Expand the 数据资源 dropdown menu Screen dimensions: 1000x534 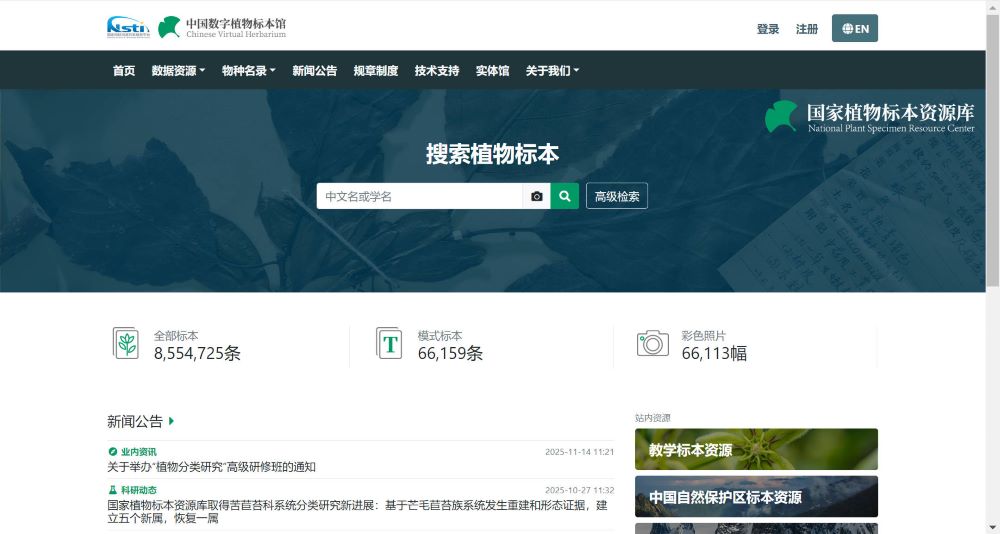pyautogui.click(x=178, y=71)
